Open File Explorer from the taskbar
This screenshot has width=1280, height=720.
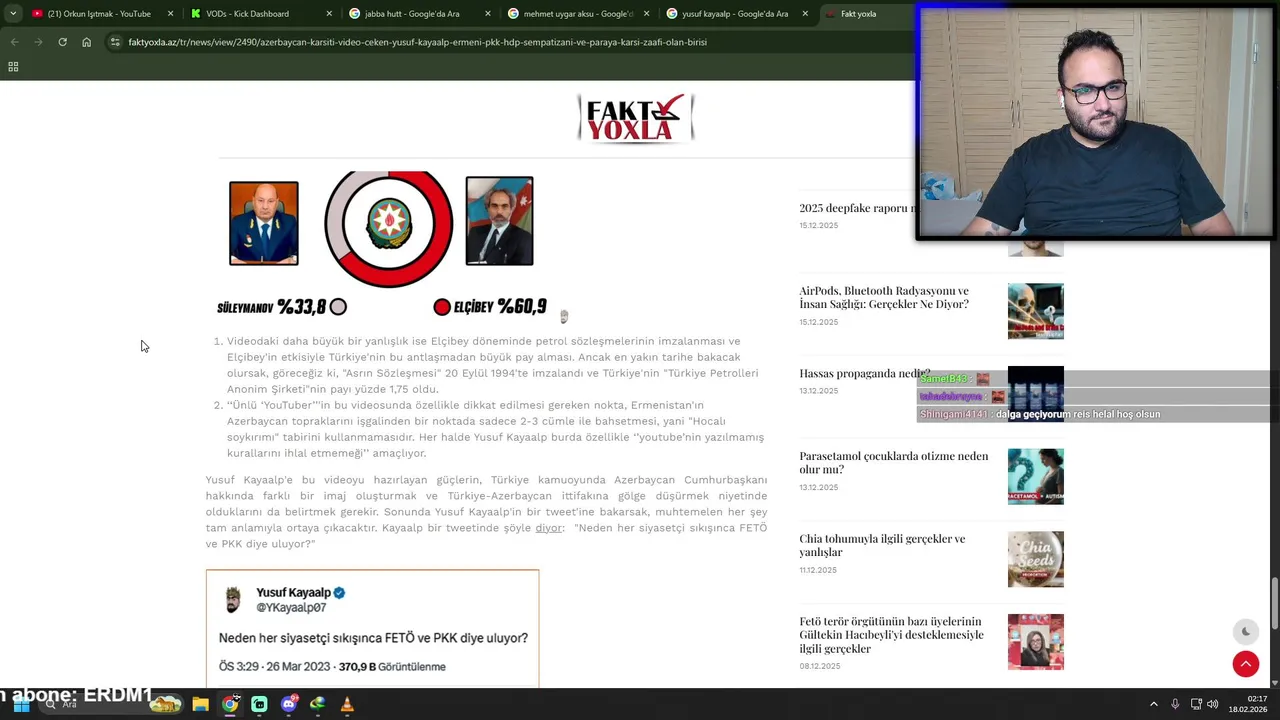click(200, 704)
